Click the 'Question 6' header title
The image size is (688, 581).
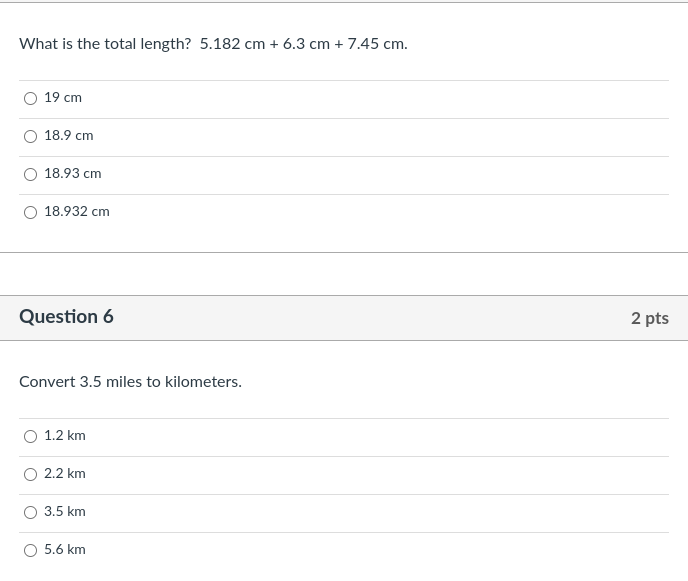tap(66, 317)
